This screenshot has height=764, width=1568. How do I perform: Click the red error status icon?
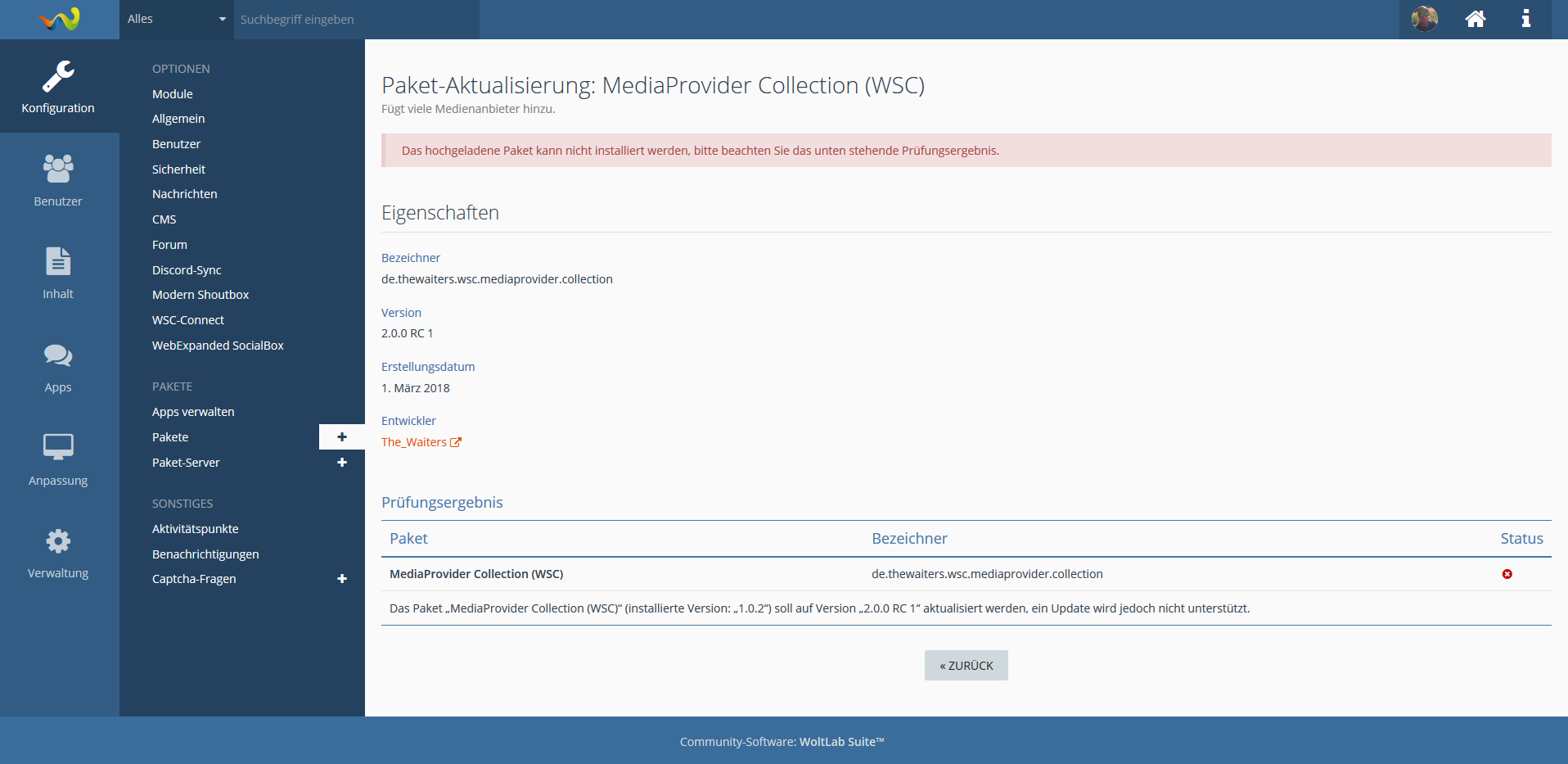1507,574
